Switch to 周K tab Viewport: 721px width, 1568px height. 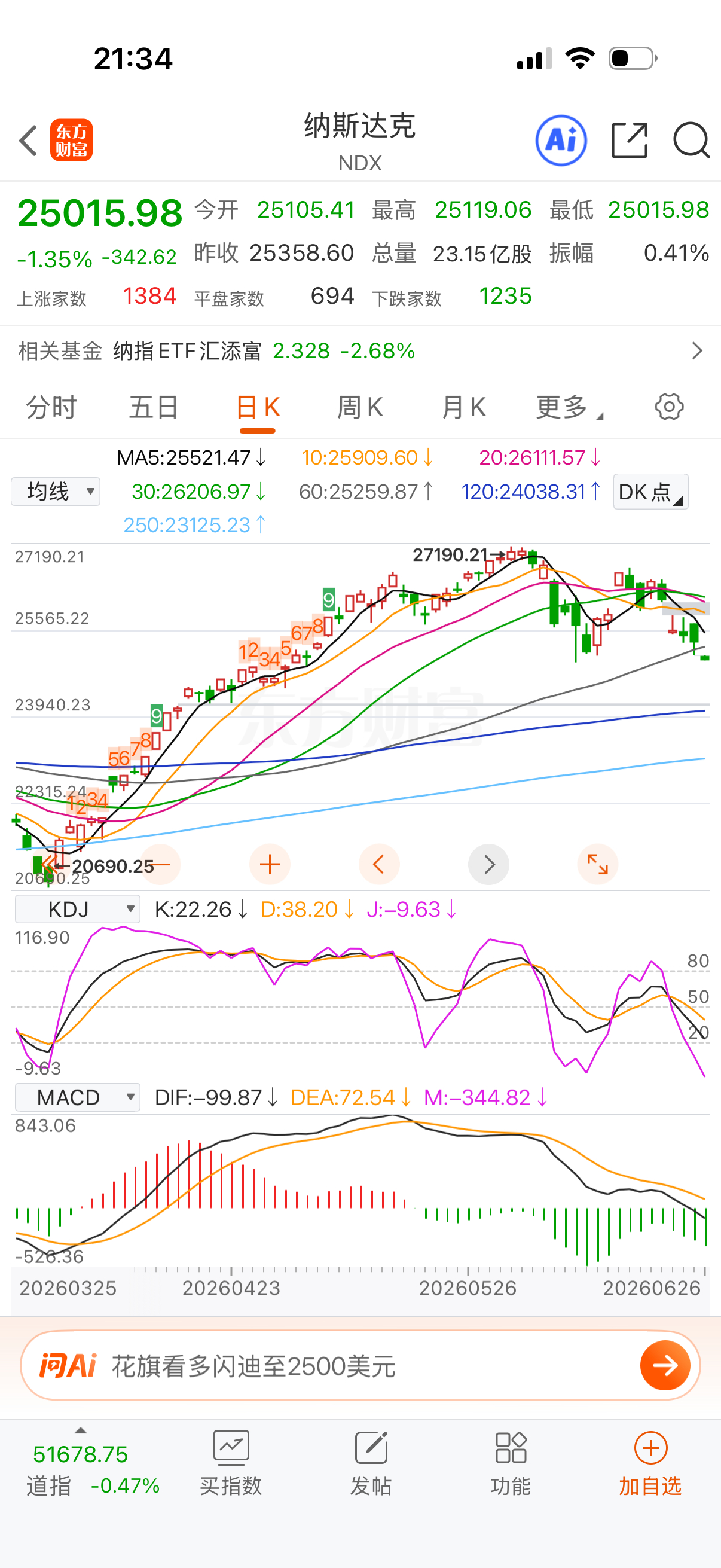pos(360,407)
